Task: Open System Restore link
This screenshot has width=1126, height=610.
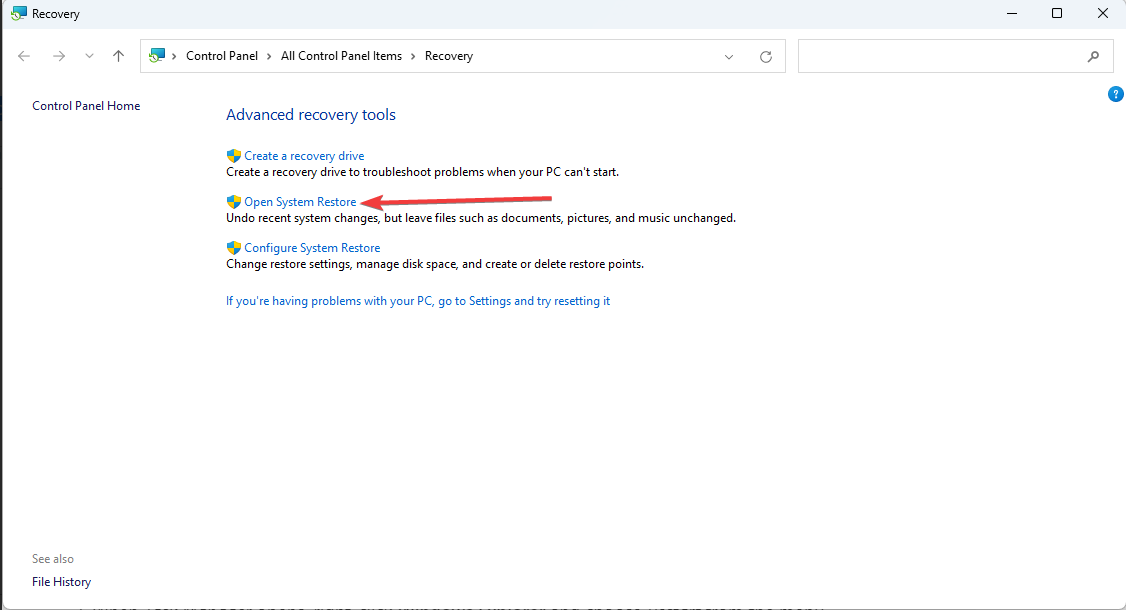Action: click(x=300, y=202)
